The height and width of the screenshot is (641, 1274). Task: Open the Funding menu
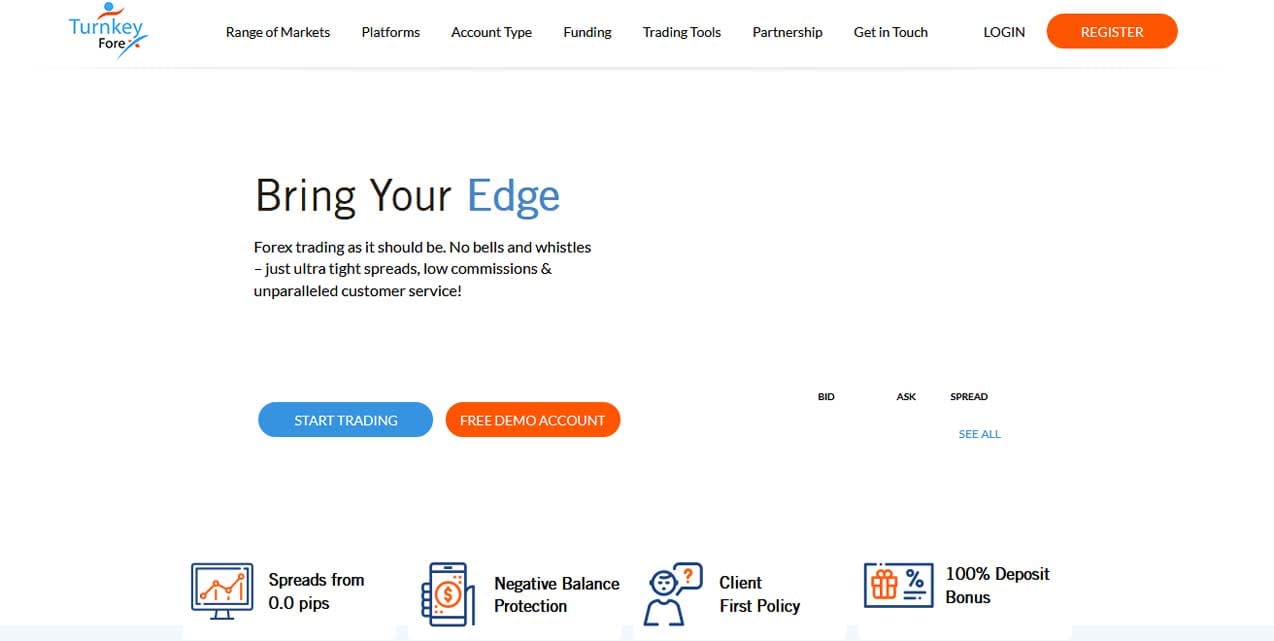click(x=587, y=32)
